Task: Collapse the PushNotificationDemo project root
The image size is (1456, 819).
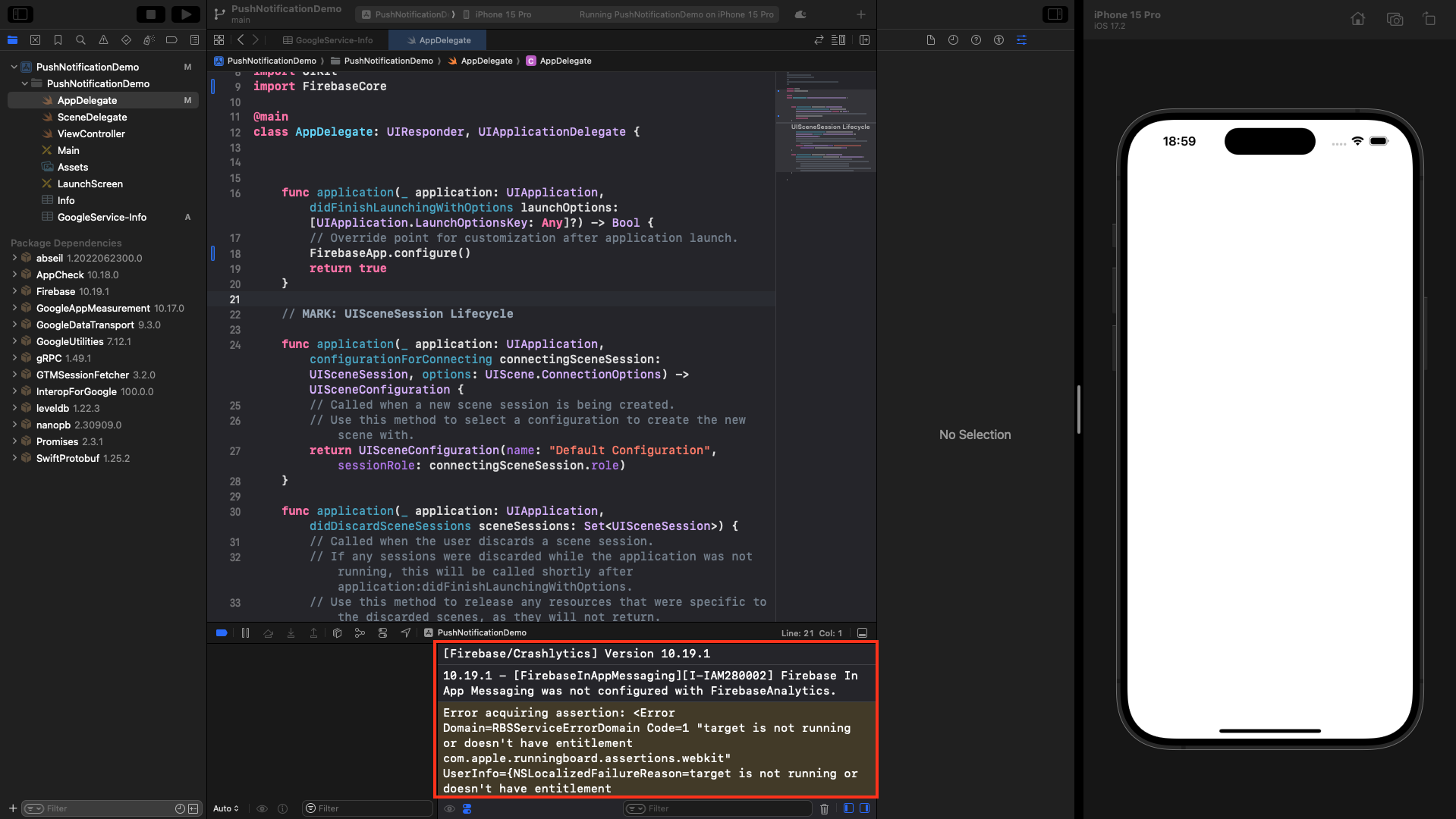Action: (x=14, y=67)
